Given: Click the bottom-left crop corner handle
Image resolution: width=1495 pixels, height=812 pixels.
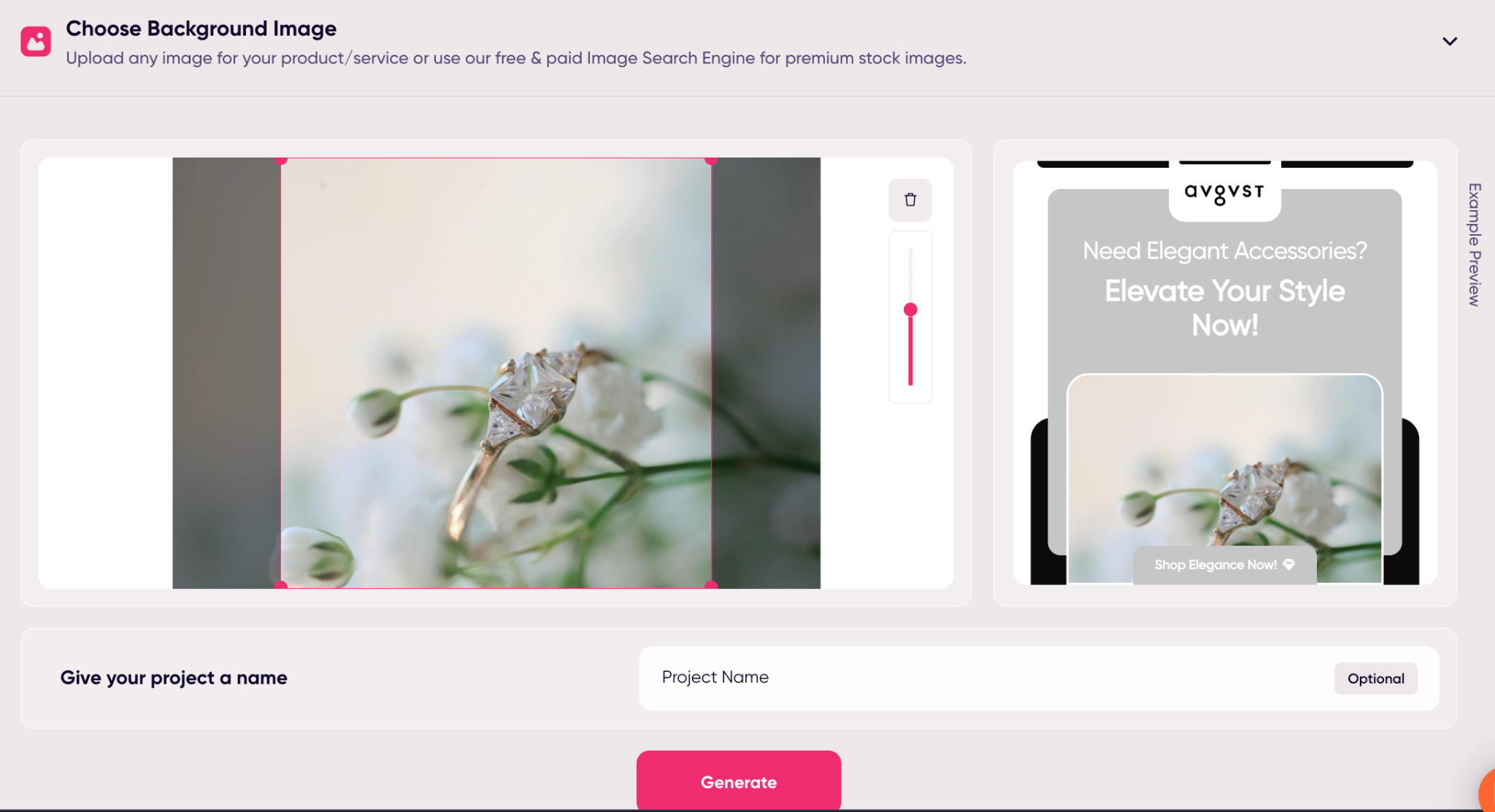Looking at the screenshot, I should click(281, 585).
